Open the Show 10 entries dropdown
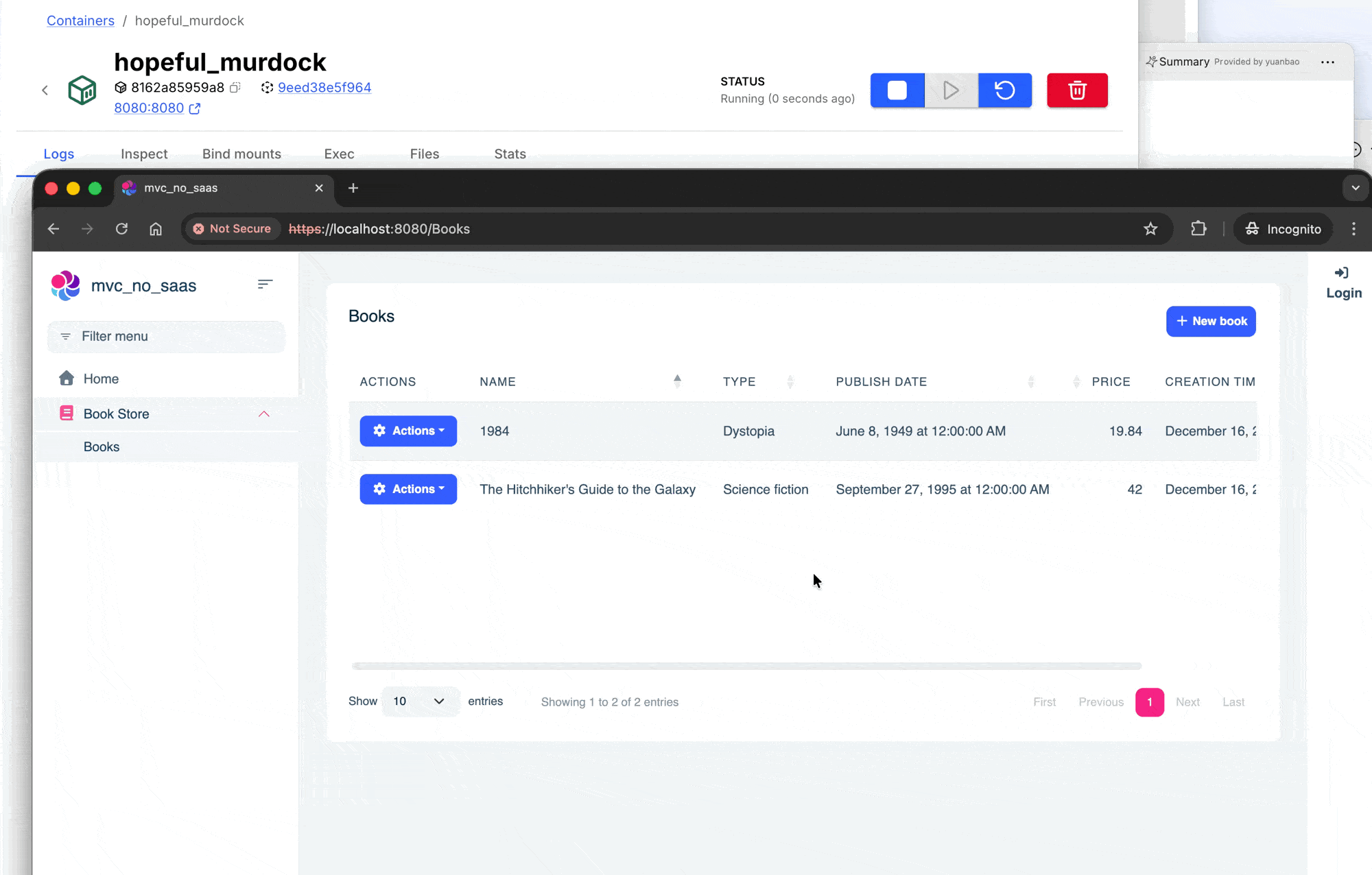The height and width of the screenshot is (875, 1372). point(420,701)
